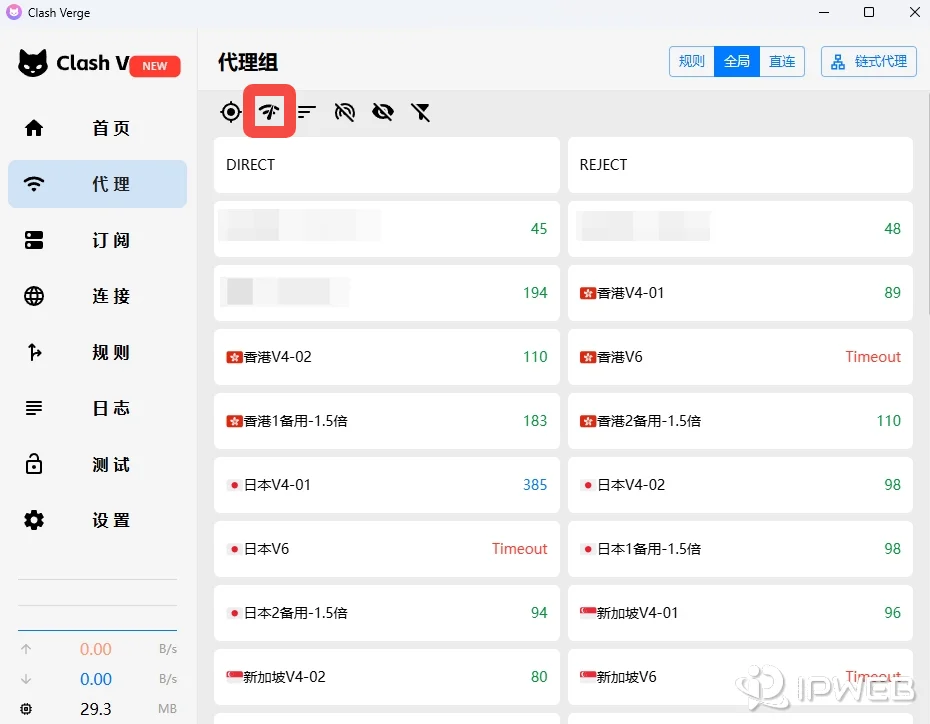Viewport: 930px width, 724px height.
Task: Expand the REJECT proxy group
Action: [740, 165]
